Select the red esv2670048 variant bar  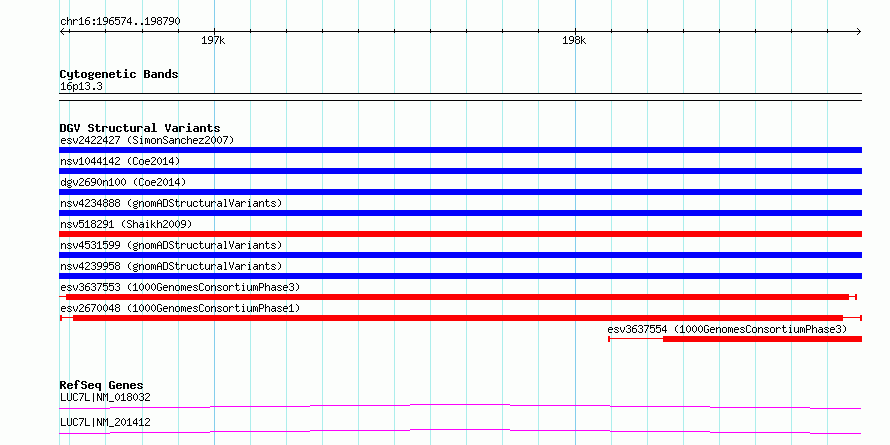tap(460, 318)
